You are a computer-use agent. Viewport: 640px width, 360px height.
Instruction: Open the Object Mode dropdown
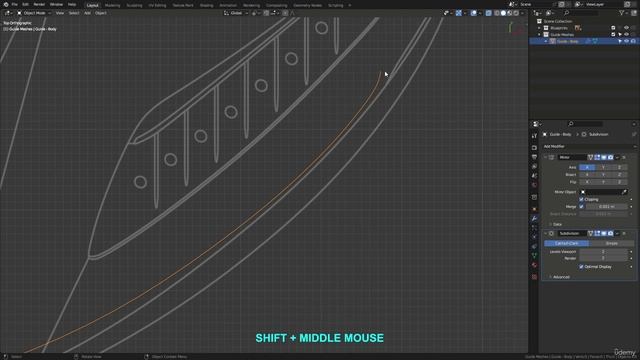pos(34,13)
